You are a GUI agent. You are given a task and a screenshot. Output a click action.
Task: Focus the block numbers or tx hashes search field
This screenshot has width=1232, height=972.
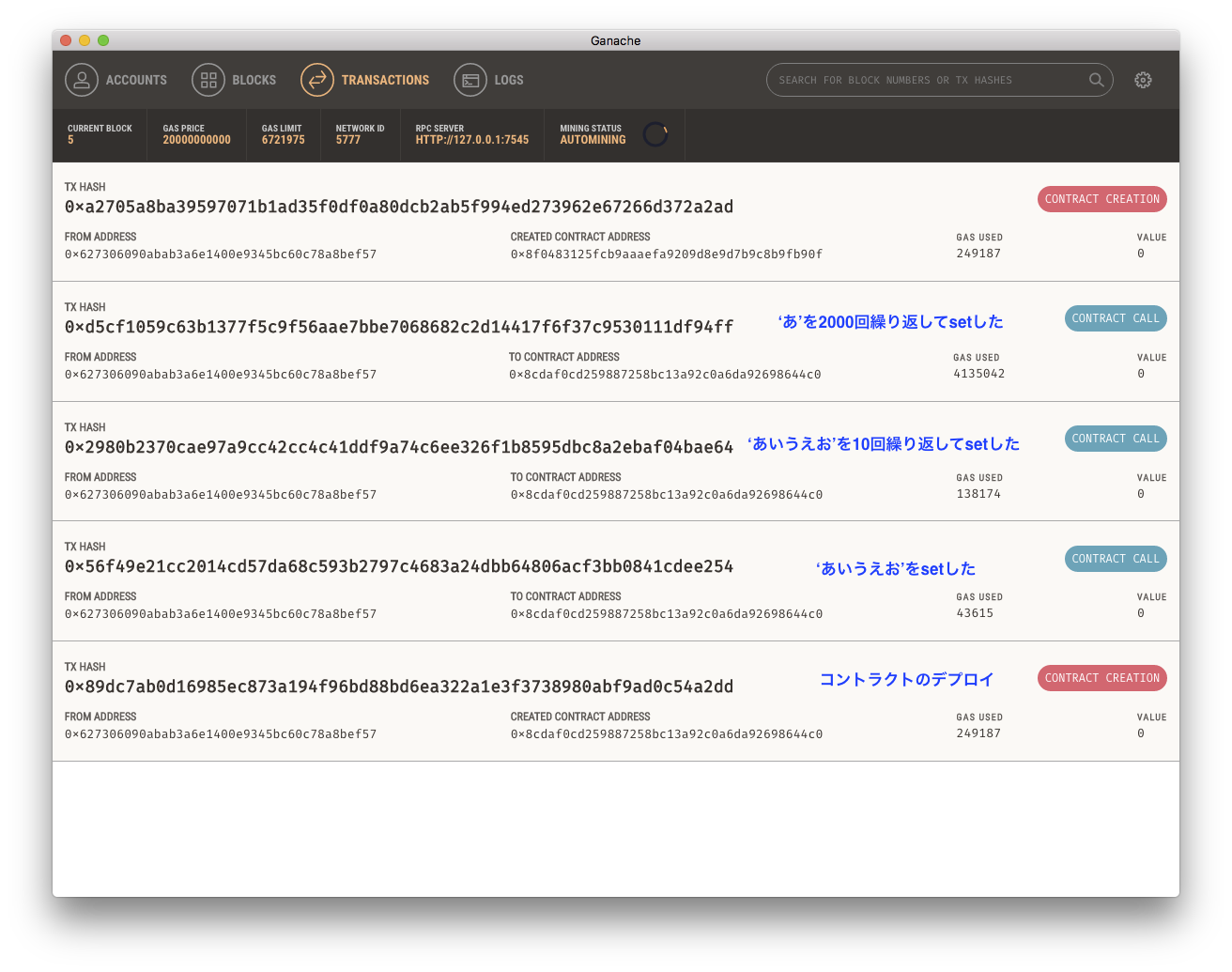click(x=925, y=80)
